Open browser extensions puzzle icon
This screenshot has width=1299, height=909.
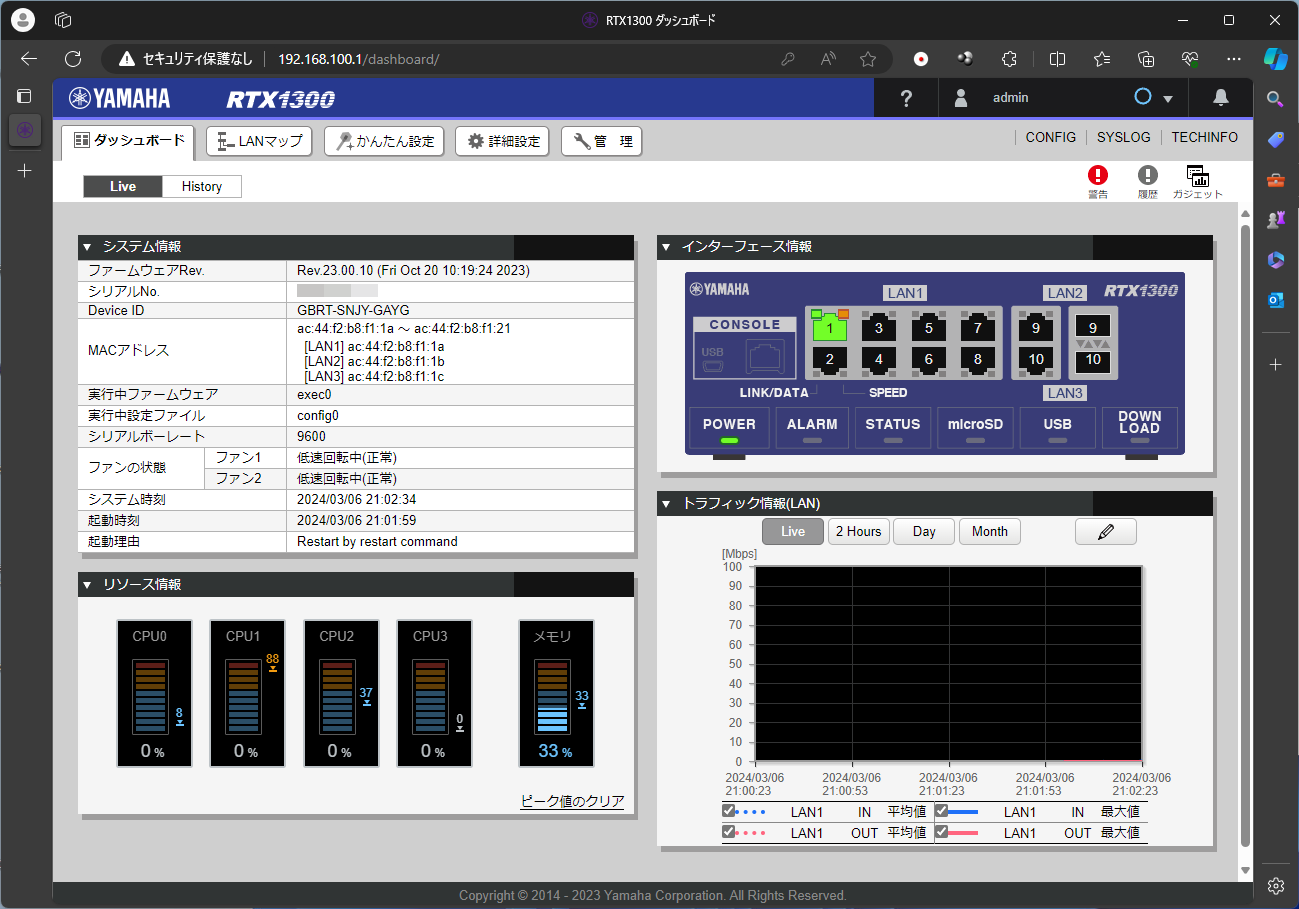click(1010, 59)
